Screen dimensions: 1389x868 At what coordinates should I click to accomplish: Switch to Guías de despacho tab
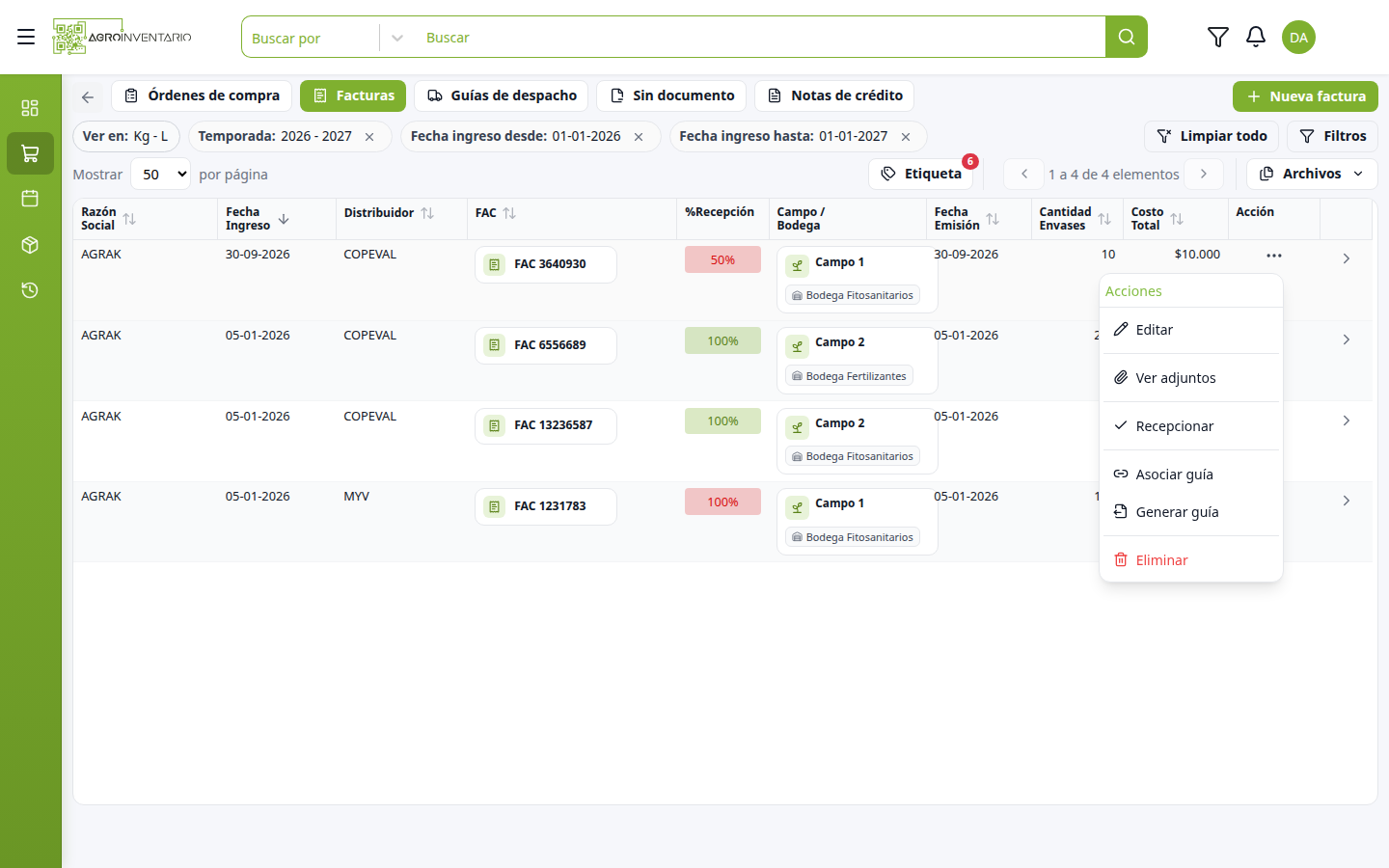pyautogui.click(x=502, y=95)
